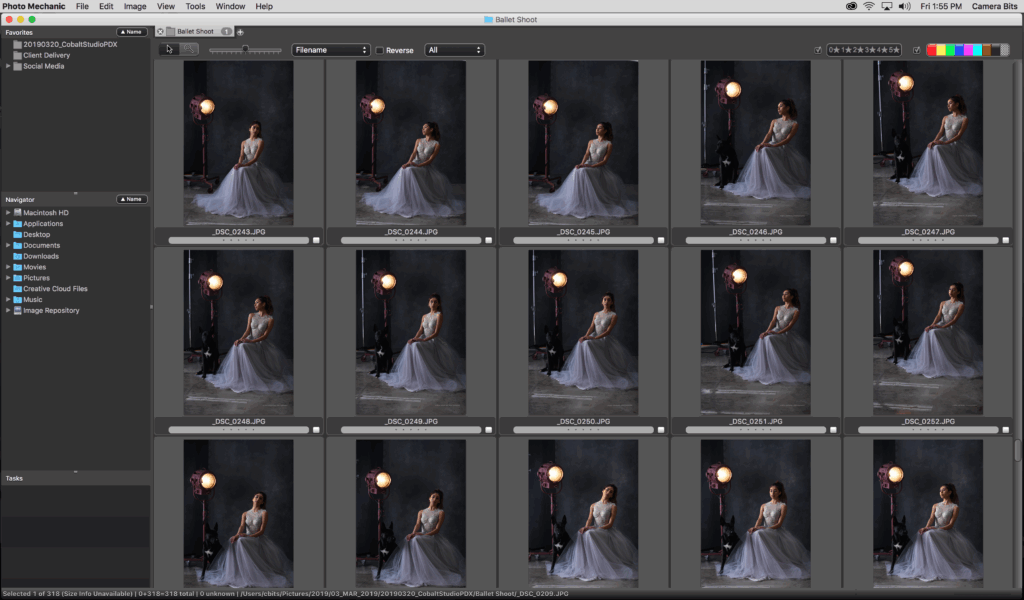1024x600 pixels.
Task: Open the Tools menu
Action: pos(195,6)
